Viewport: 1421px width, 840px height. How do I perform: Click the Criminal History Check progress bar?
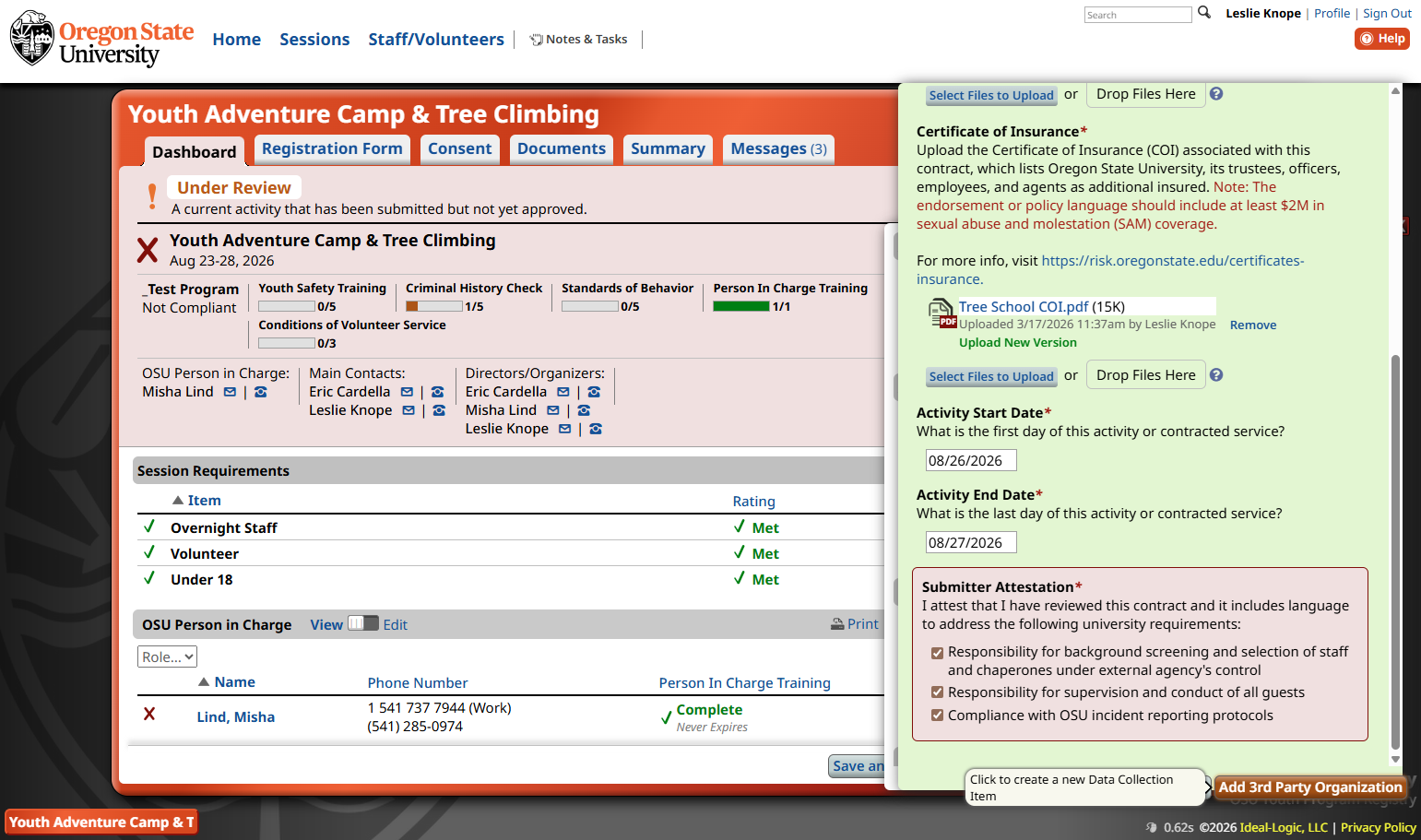[x=434, y=306]
